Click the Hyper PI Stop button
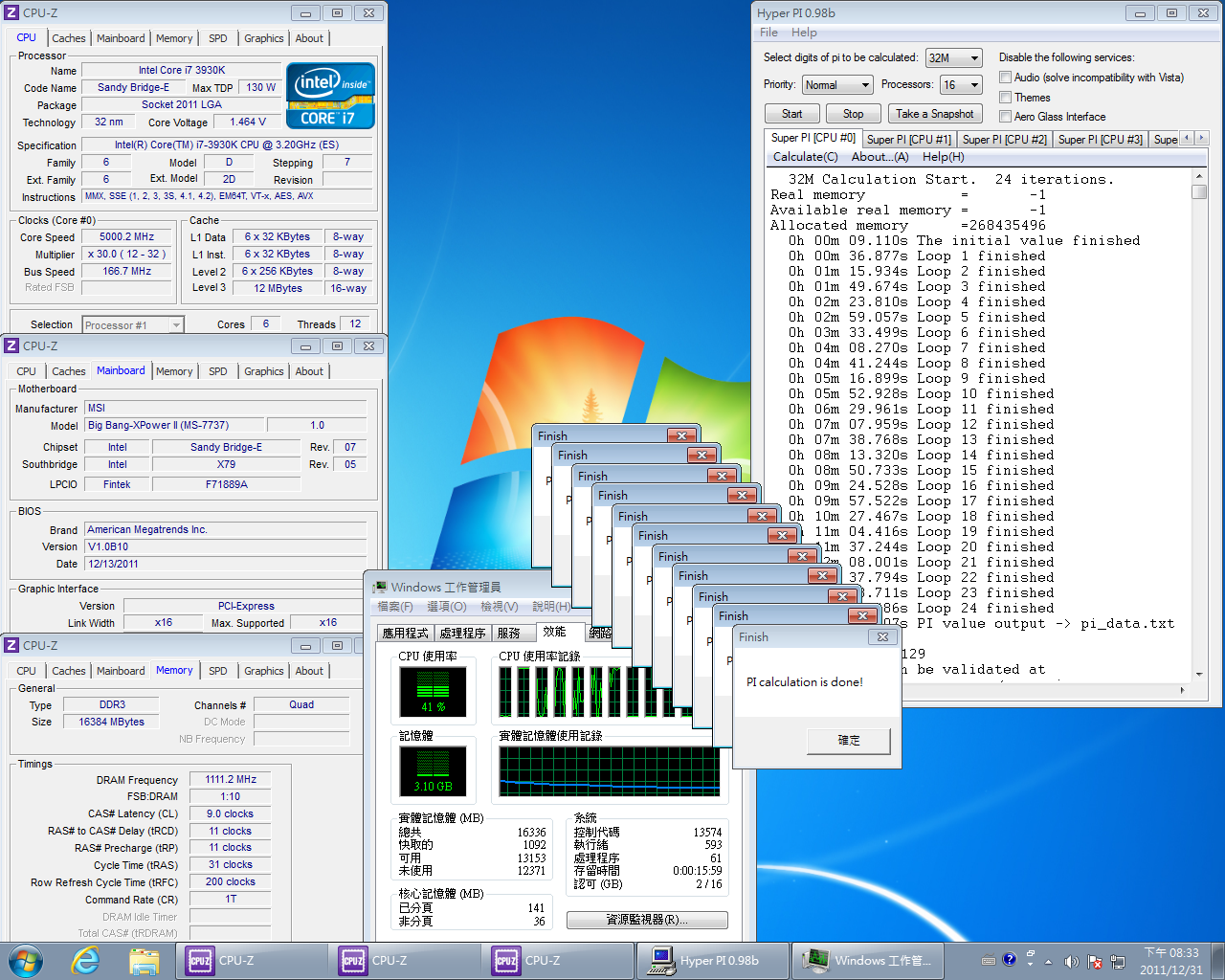The width and height of the screenshot is (1225, 980). [x=853, y=114]
